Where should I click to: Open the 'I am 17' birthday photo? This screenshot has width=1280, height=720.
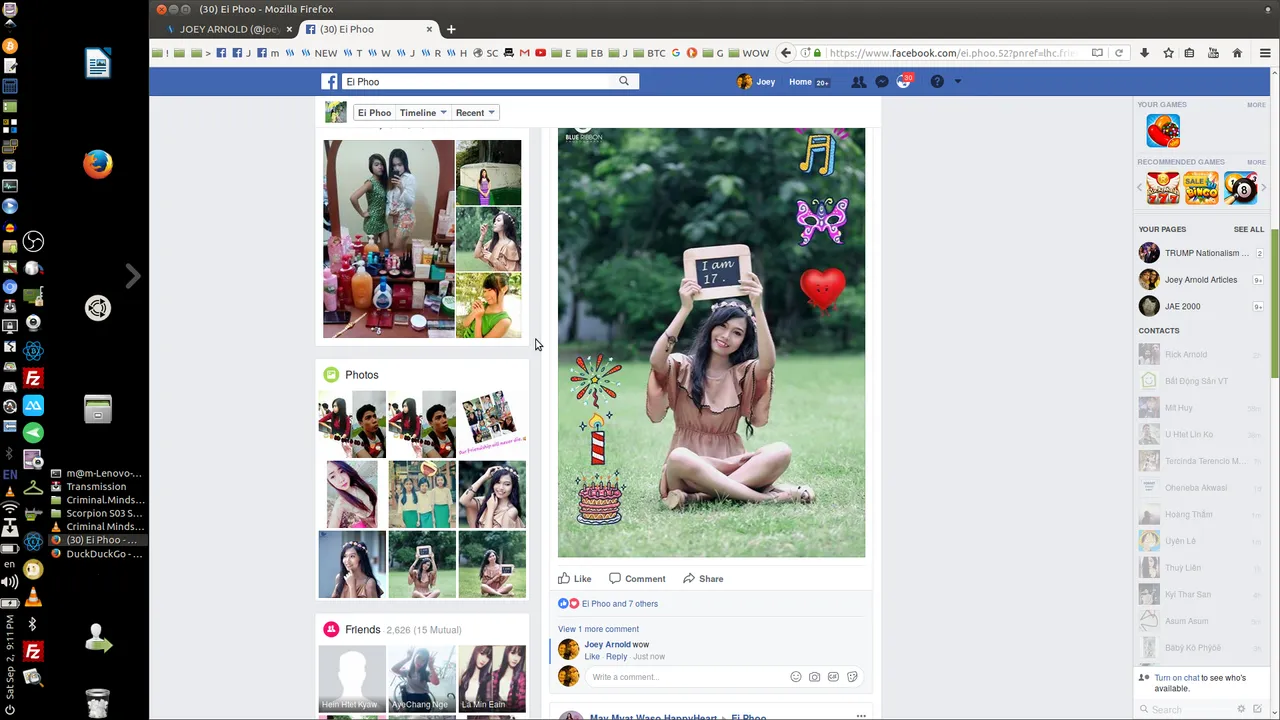coord(711,342)
